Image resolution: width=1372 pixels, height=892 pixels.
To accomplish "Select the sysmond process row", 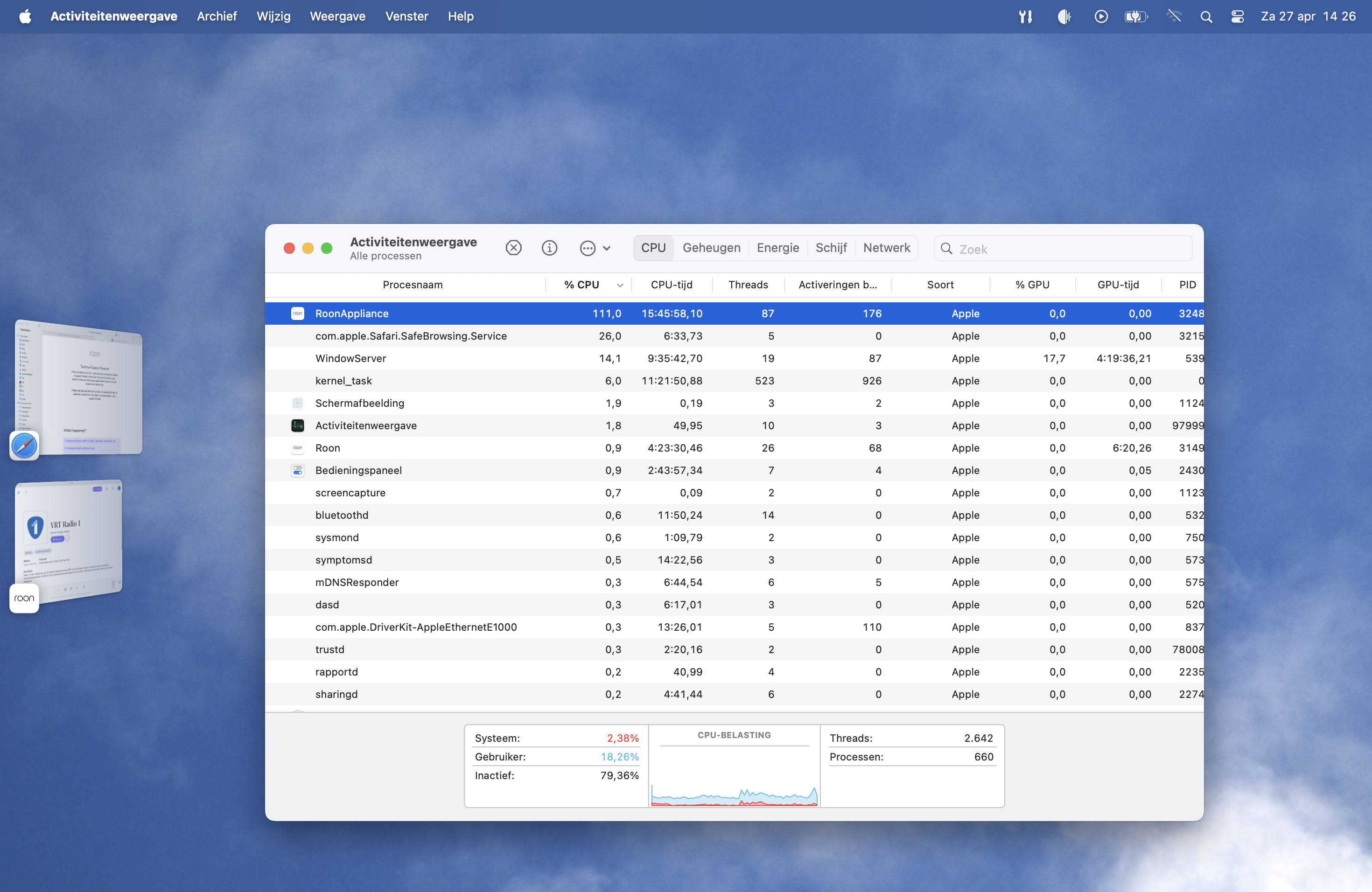I will tap(734, 537).
